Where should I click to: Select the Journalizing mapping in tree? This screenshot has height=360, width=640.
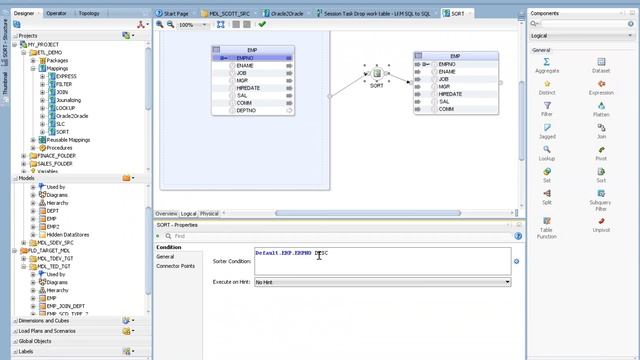68,100
